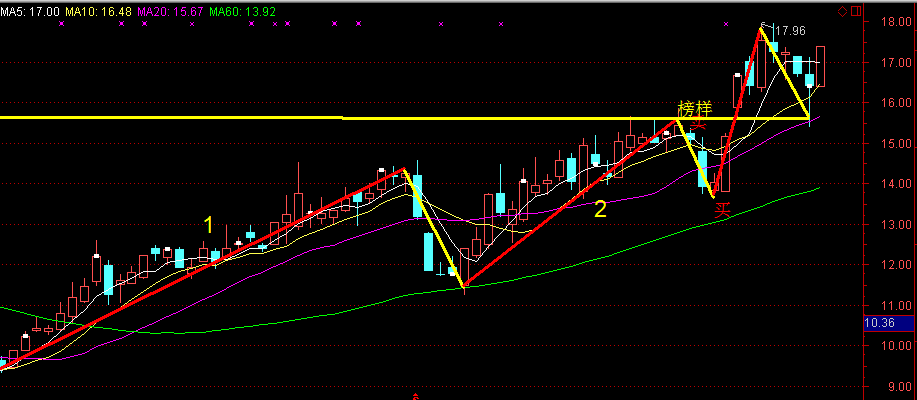Select the yellow number 1 wave annotation
The height and width of the screenshot is (400, 917).
208,225
